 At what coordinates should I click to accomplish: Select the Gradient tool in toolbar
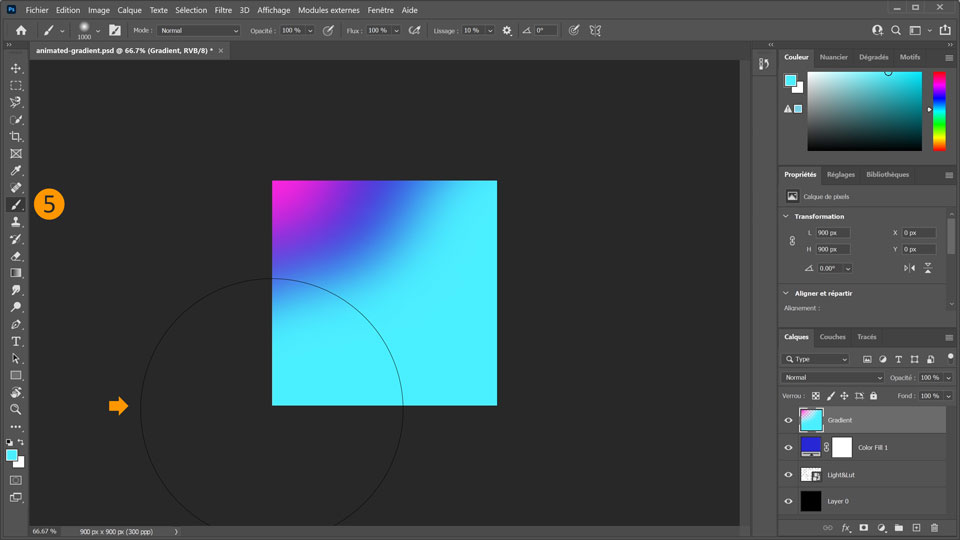(x=16, y=273)
